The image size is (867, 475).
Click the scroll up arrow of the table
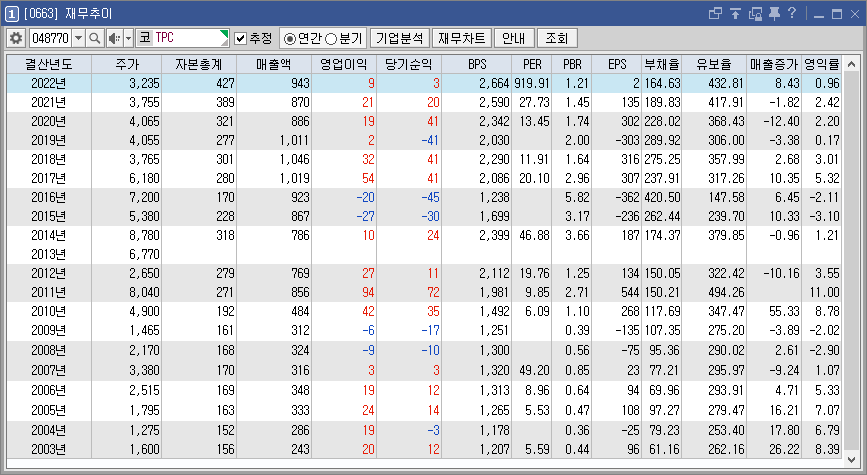(x=851, y=64)
